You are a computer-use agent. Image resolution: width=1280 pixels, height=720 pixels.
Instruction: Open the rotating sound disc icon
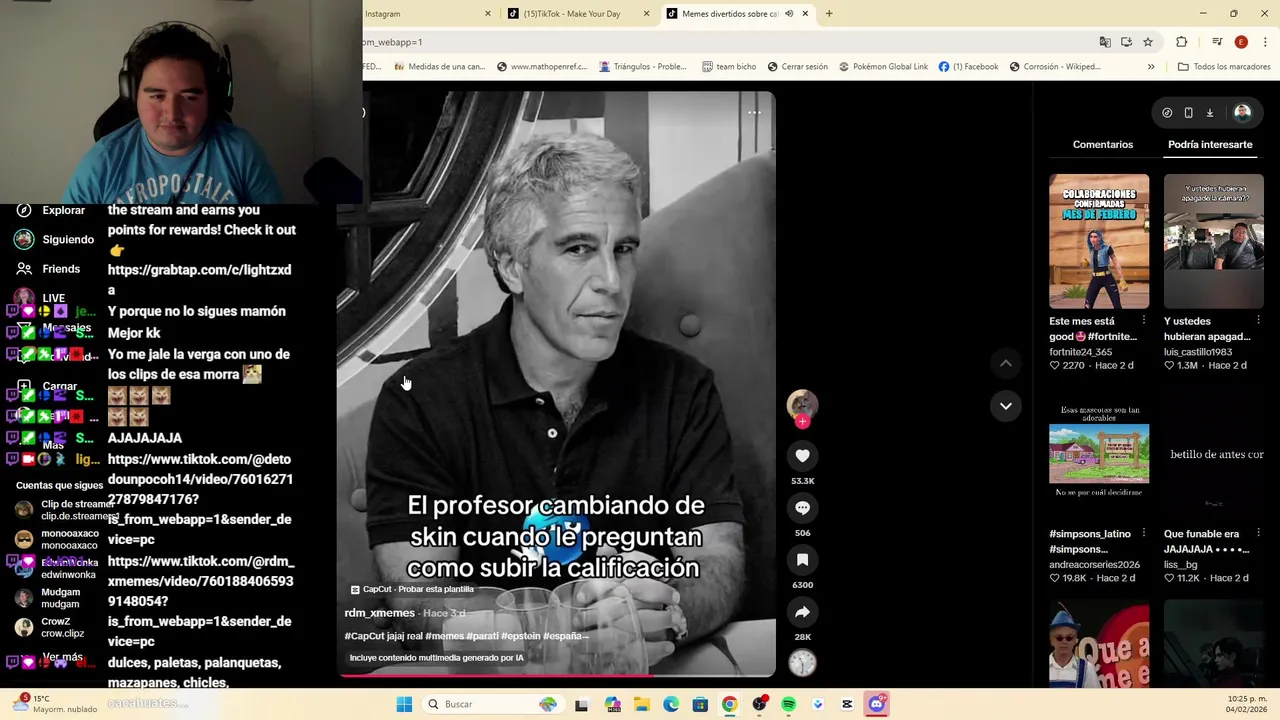click(x=802, y=662)
